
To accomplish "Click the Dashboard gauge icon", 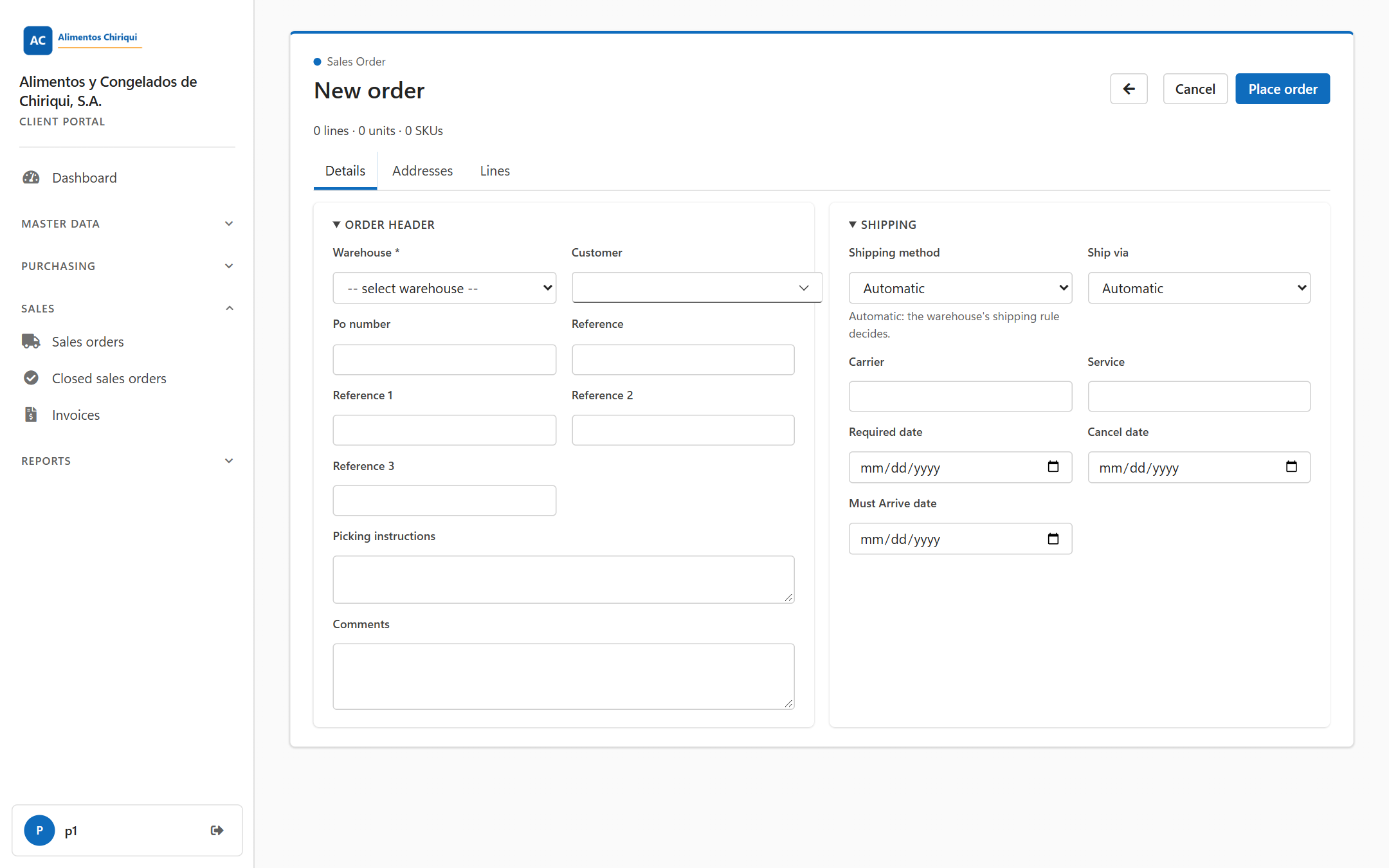I will [x=31, y=177].
